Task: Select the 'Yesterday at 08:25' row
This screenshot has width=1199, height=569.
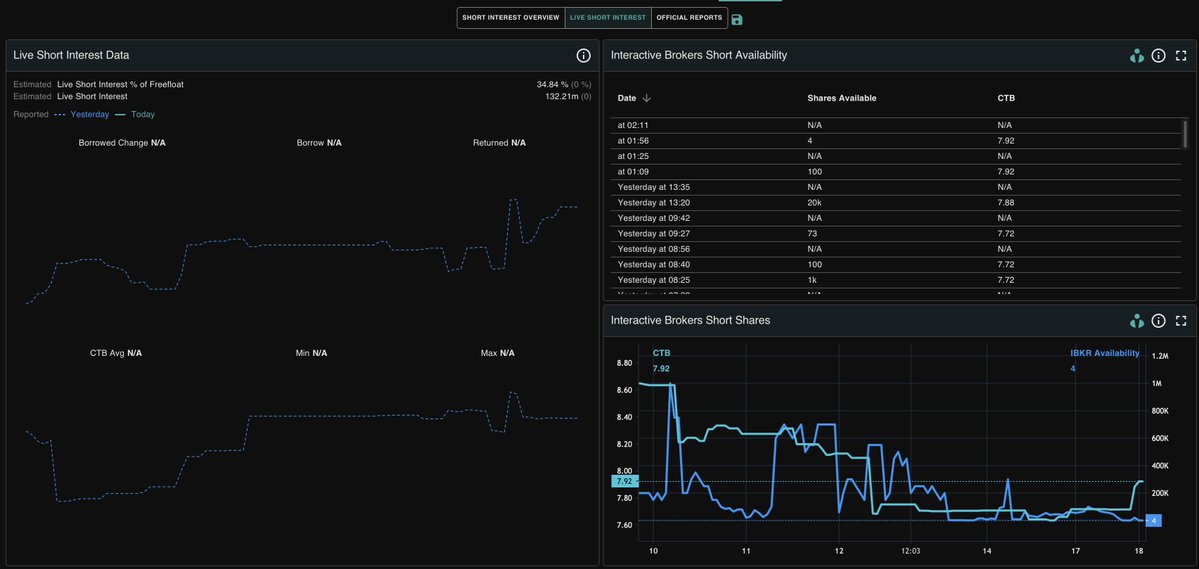Action: 895,280
